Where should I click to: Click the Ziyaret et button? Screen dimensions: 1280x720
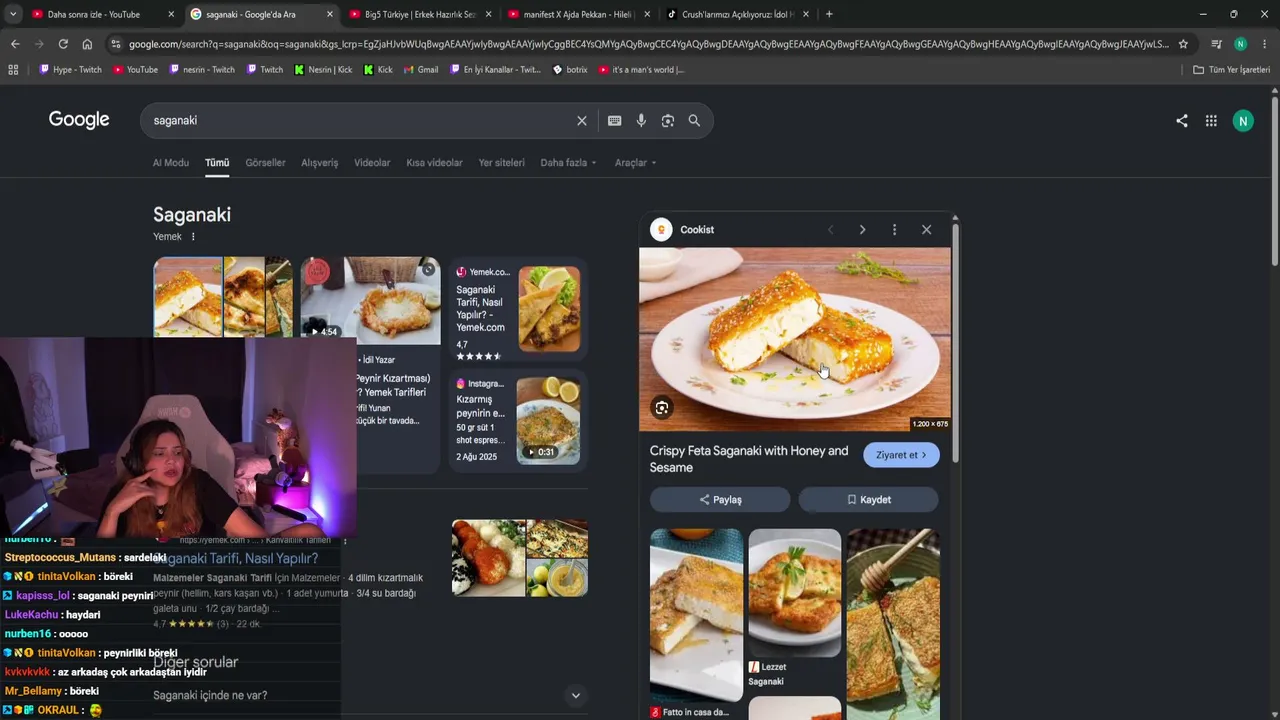(901, 455)
